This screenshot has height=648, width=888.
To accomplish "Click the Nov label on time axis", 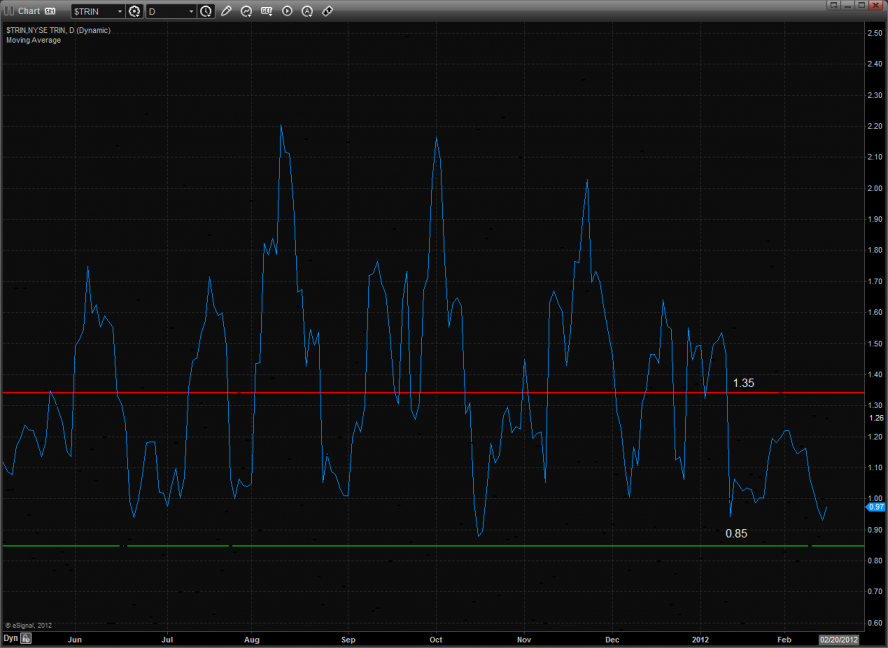I will [x=524, y=640].
